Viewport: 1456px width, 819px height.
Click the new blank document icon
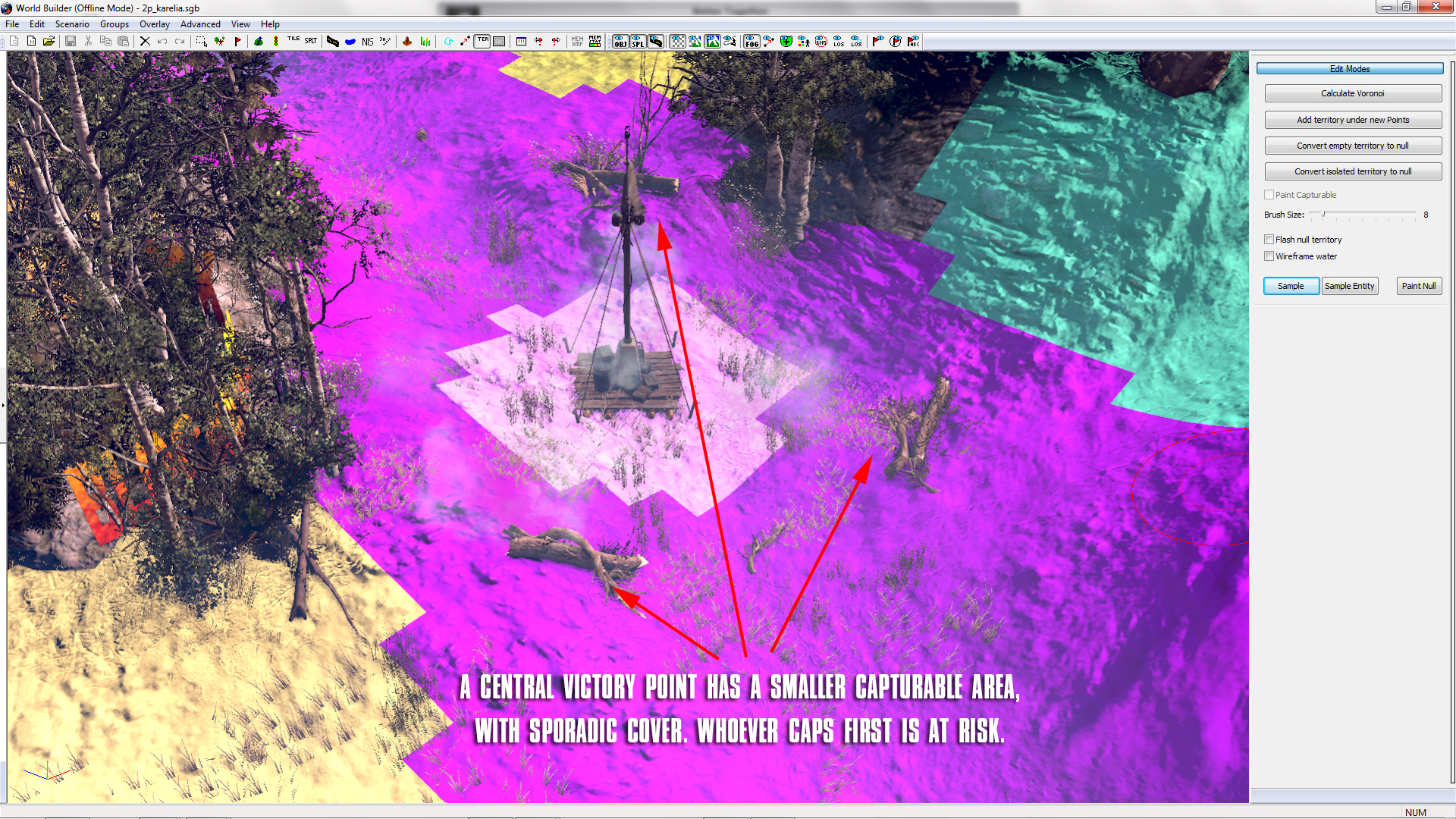click(x=14, y=42)
